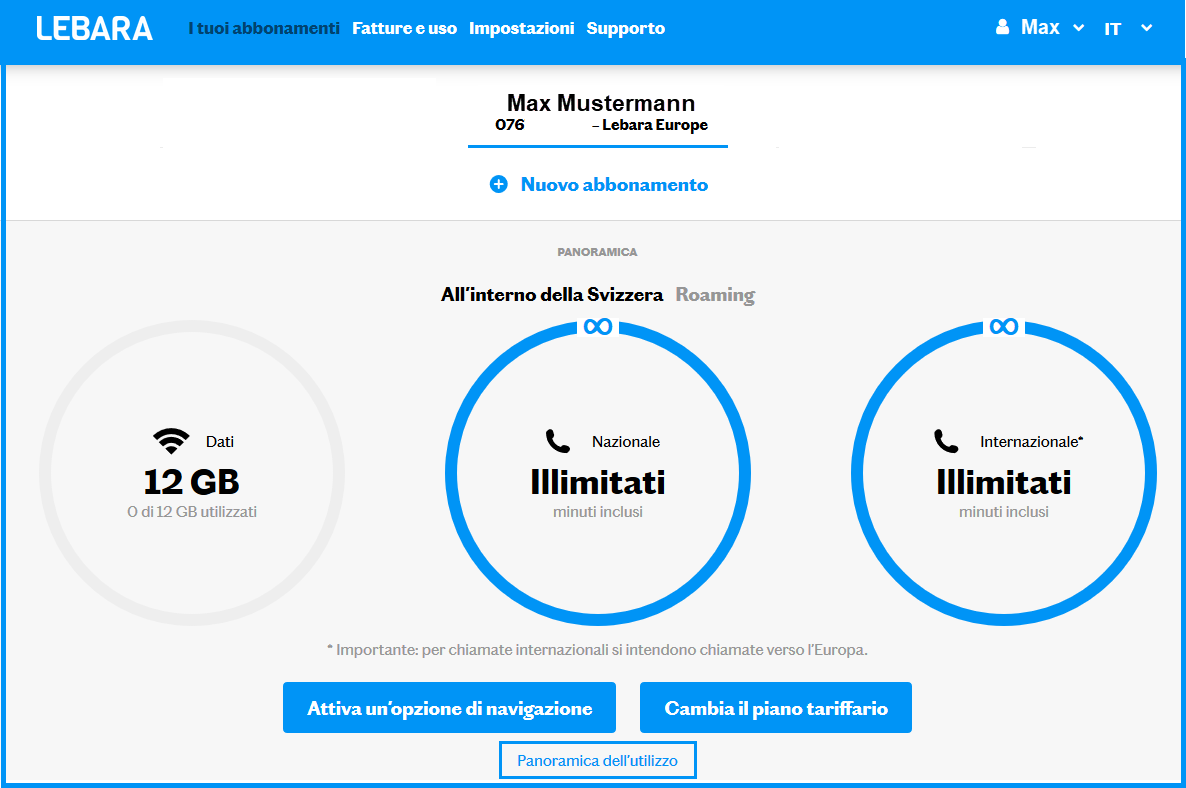Viewport: 1186px width, 788px height.
Task: Open the Fatture e uso menu
Action: pos(405,28)
